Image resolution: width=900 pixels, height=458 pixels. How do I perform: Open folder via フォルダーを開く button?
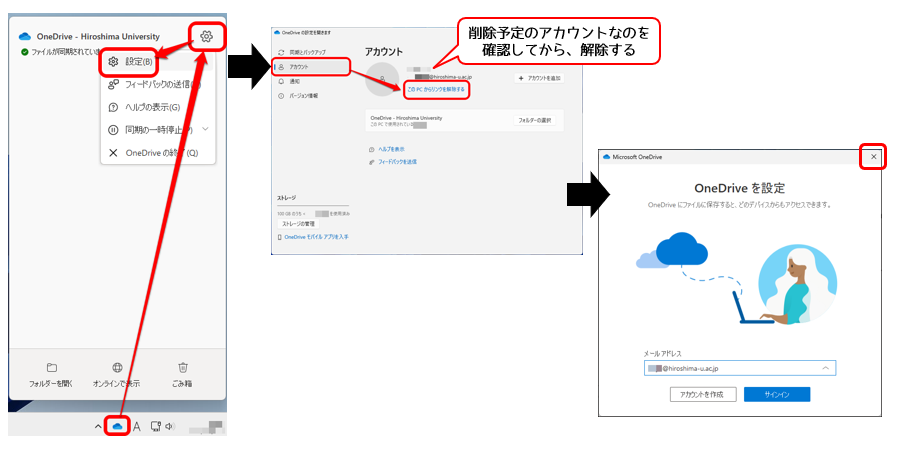pos(51,375)
